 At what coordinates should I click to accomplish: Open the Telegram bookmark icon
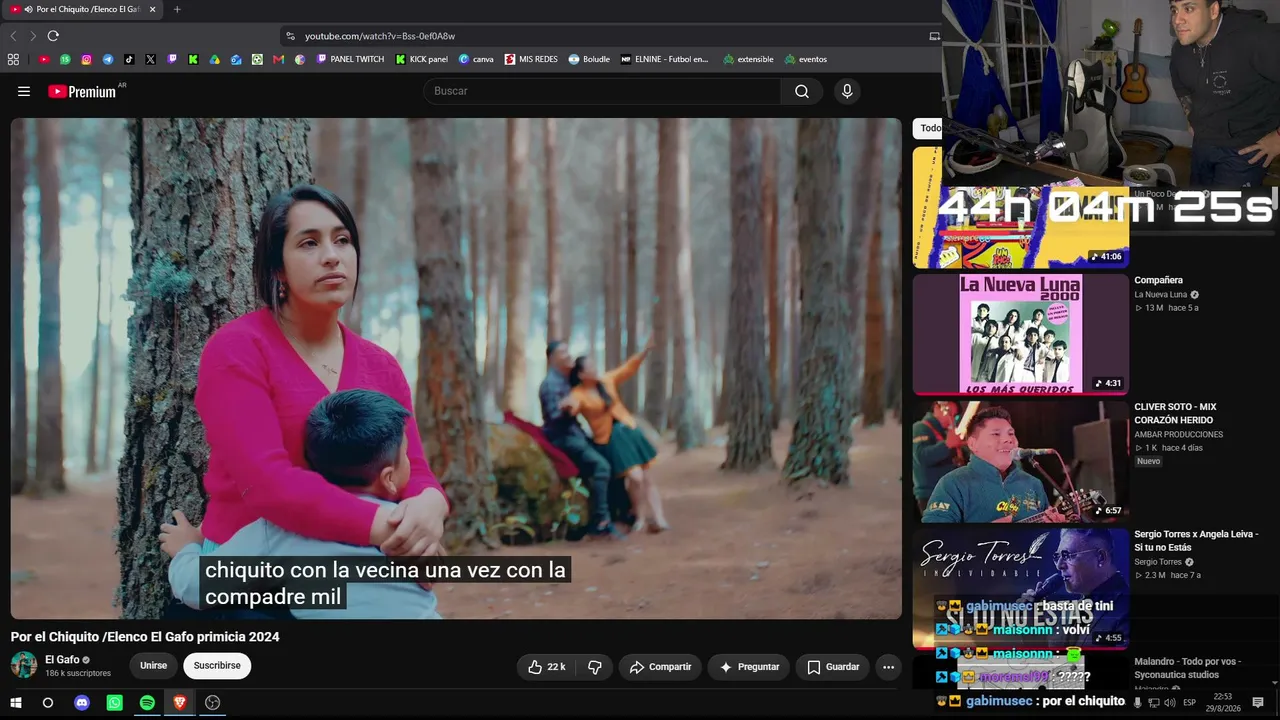108,59
